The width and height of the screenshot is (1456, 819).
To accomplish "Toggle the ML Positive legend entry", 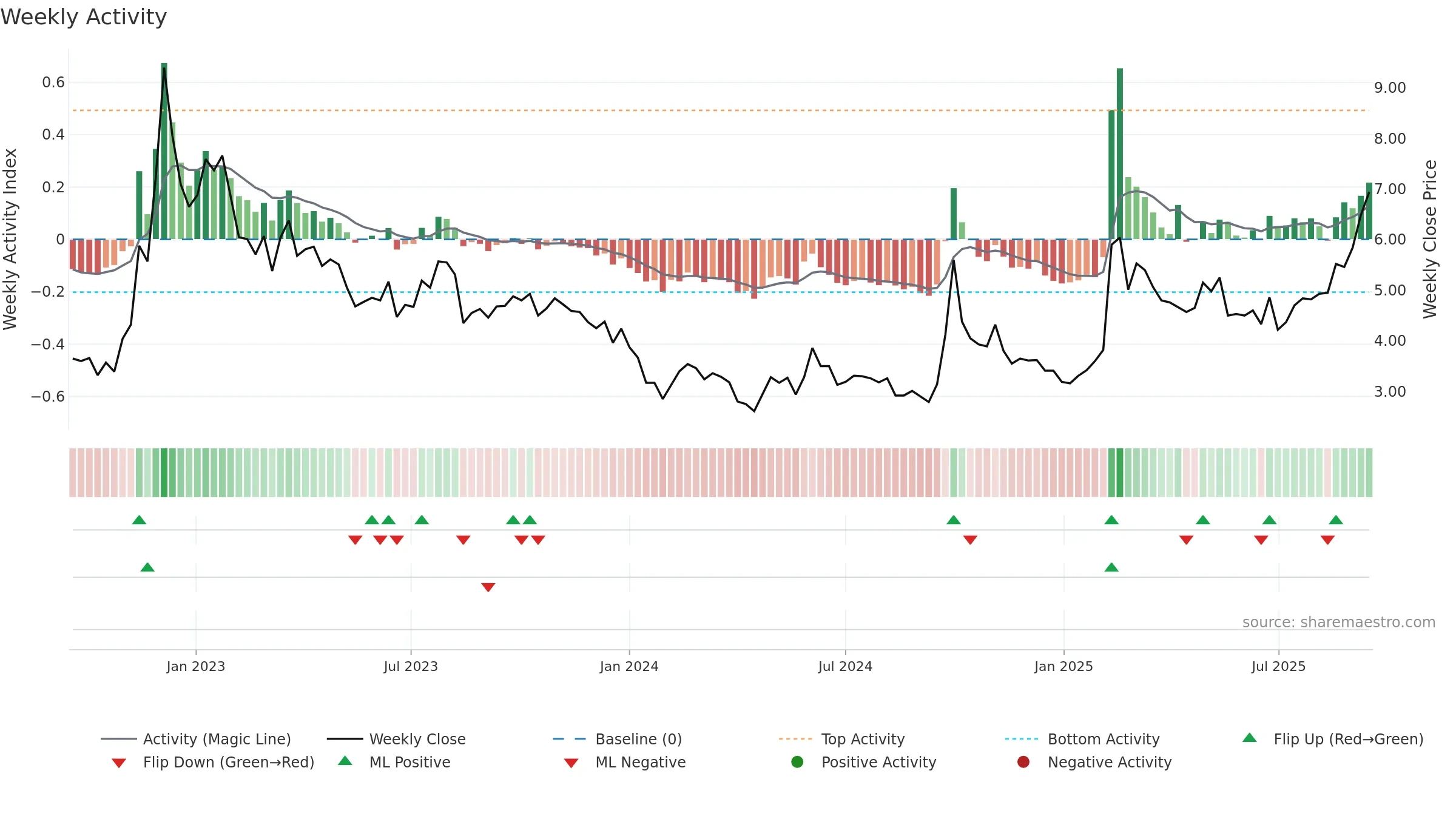I will pos(394,762).
